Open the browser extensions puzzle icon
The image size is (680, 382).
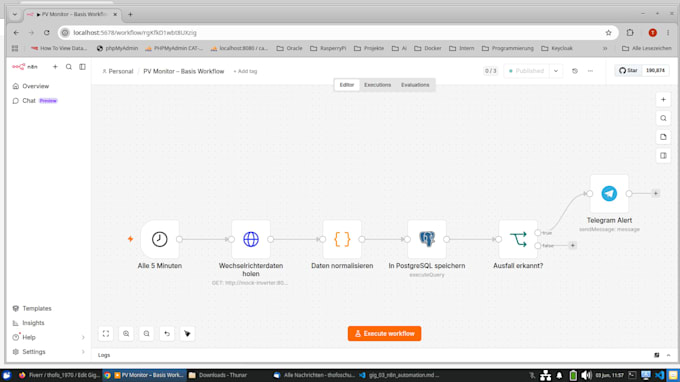(x=630, y=33)
